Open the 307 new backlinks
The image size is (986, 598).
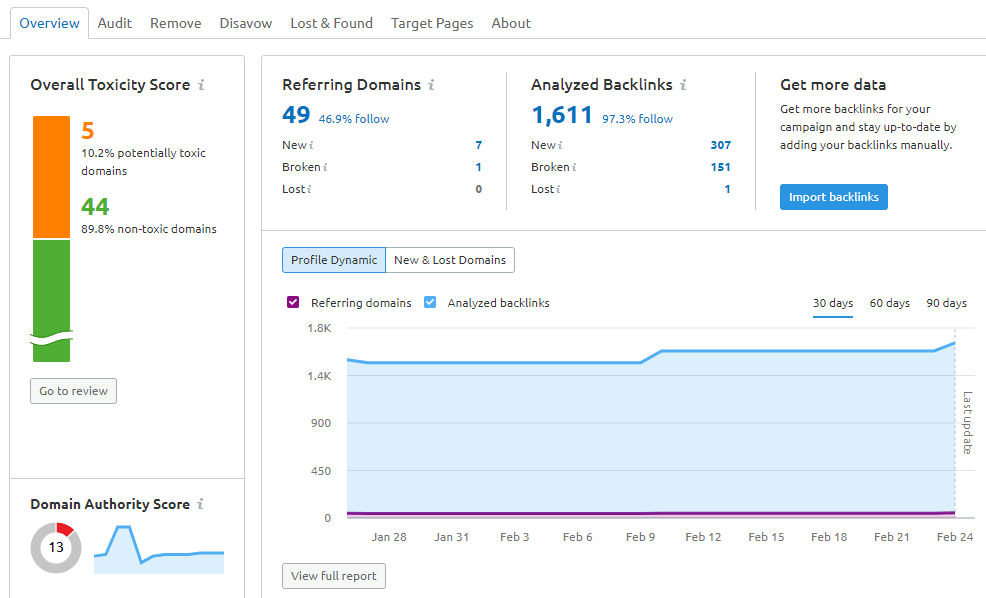click(x=721, y=145)
